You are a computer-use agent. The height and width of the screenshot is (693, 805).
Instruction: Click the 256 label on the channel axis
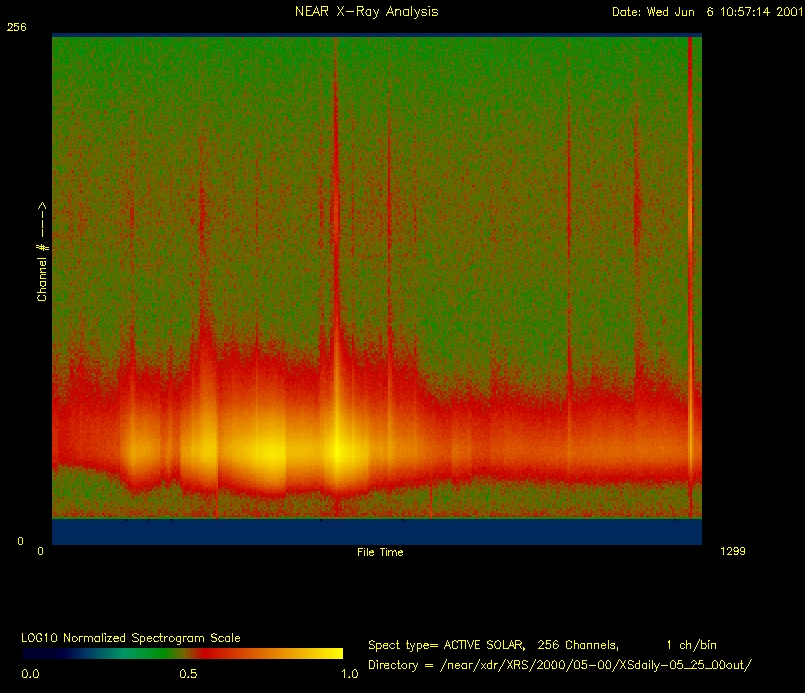(15, 30)
